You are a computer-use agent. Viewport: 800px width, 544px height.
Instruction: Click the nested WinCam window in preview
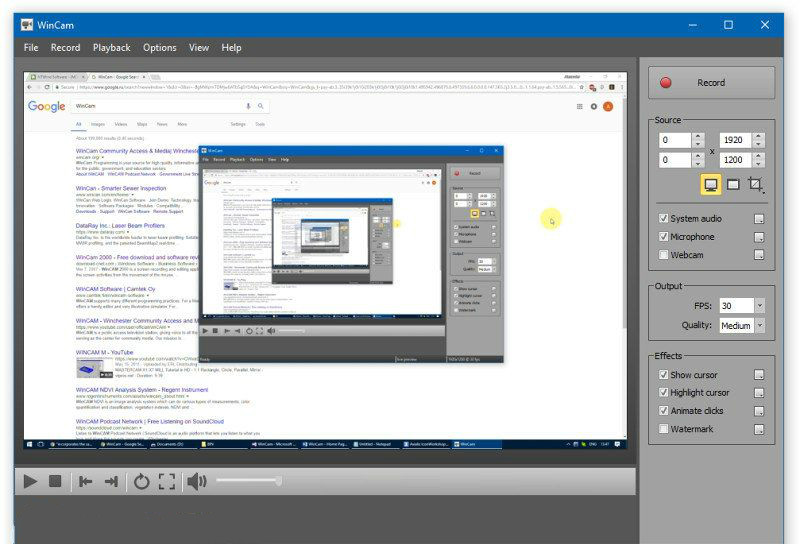point(351,254)
